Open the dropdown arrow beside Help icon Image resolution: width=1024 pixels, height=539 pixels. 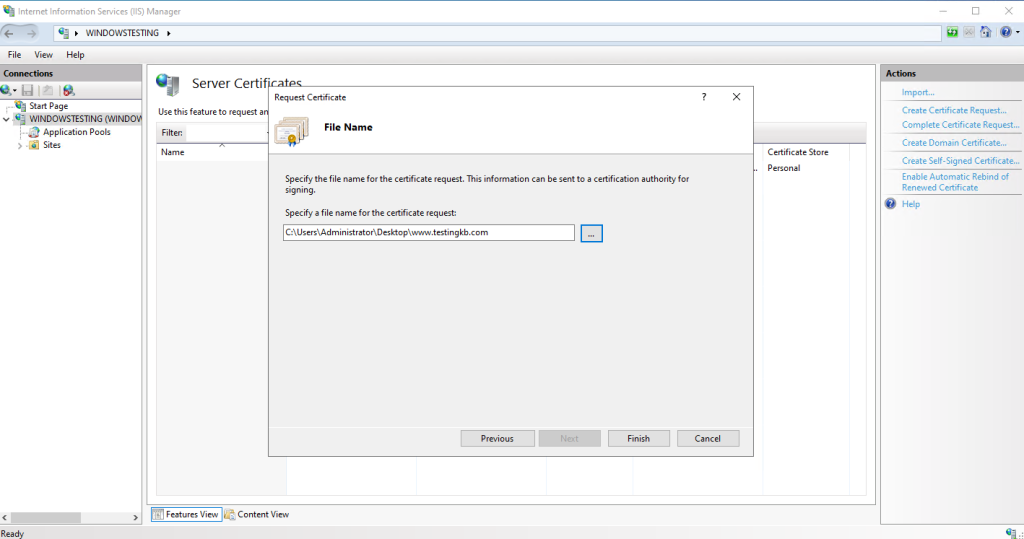pyautogui.click(x=1016, y=33)
